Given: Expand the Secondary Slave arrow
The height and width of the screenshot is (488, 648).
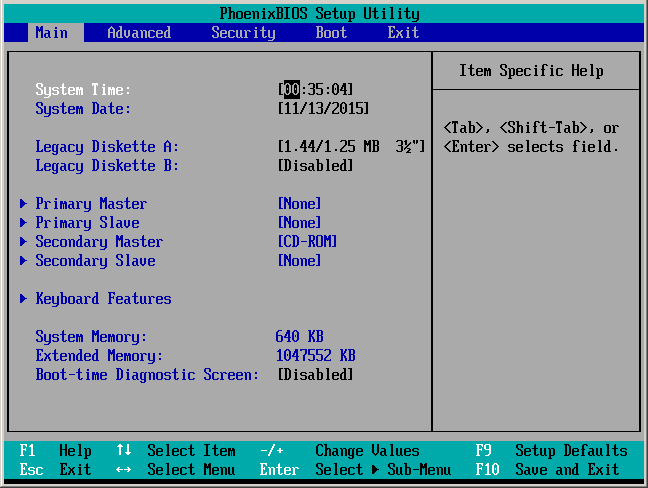Looking at the screenshot, I should [24, 260].
